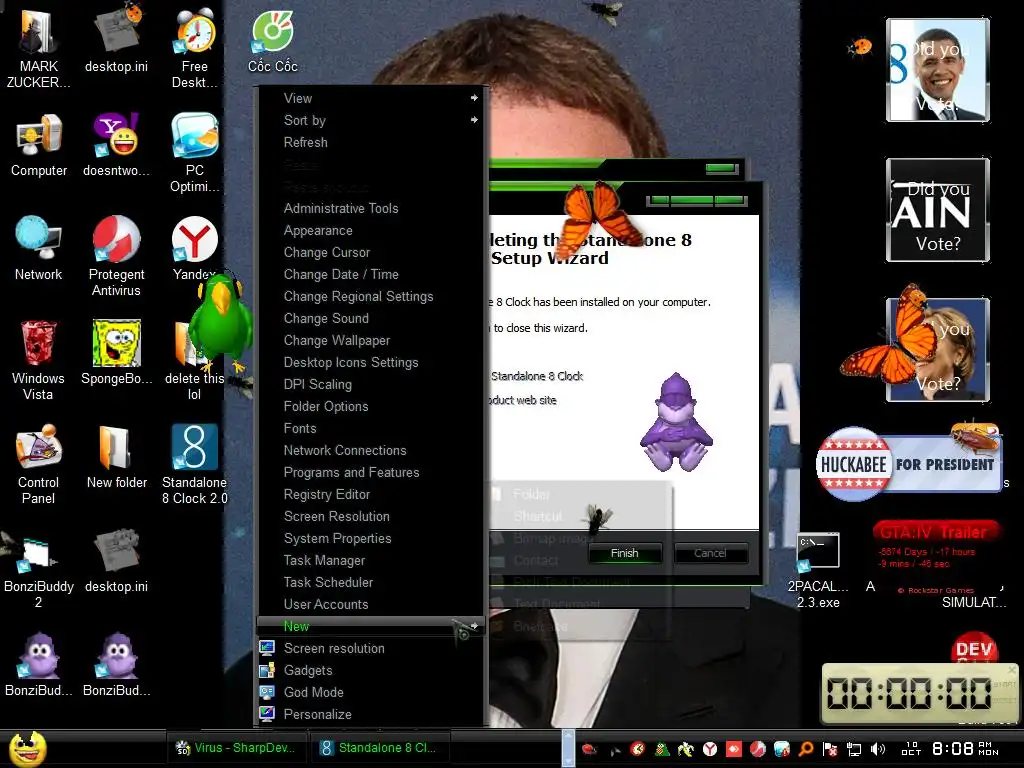Screen dimensions: 1024x768
Task: Click System Properties menu entry
Action: click(x=371, y=538)
